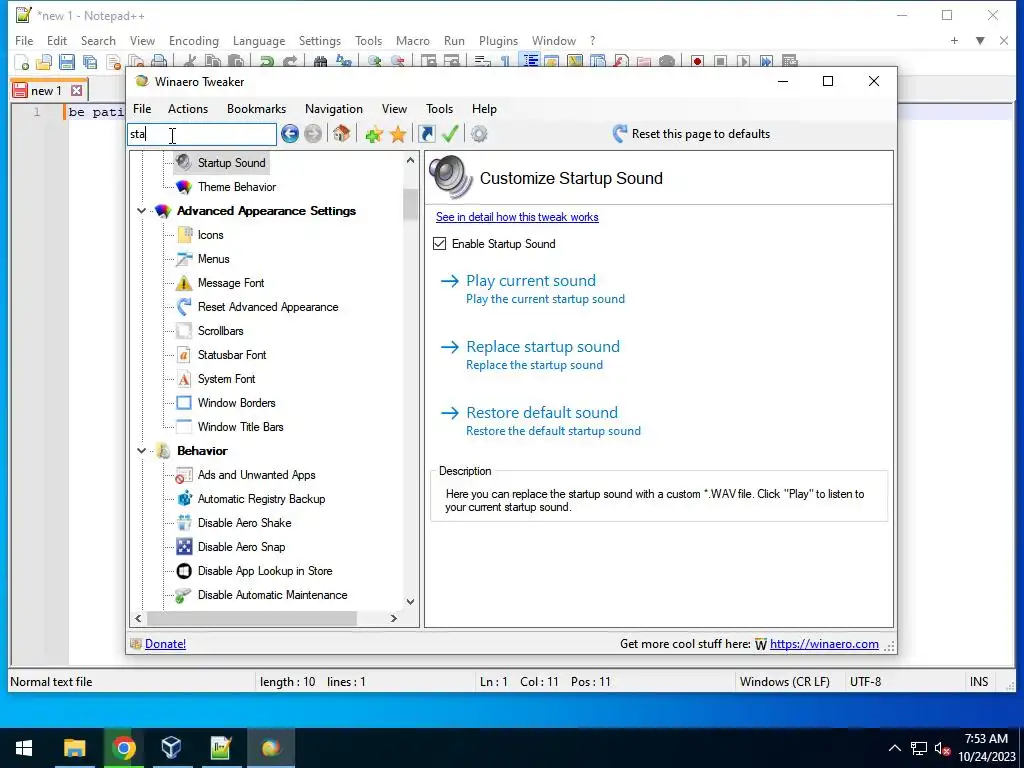Click Notepad++ Find binoculars icon
Image resolution: width=1024 pixels, height=768 pixels.
pos(320,61)
